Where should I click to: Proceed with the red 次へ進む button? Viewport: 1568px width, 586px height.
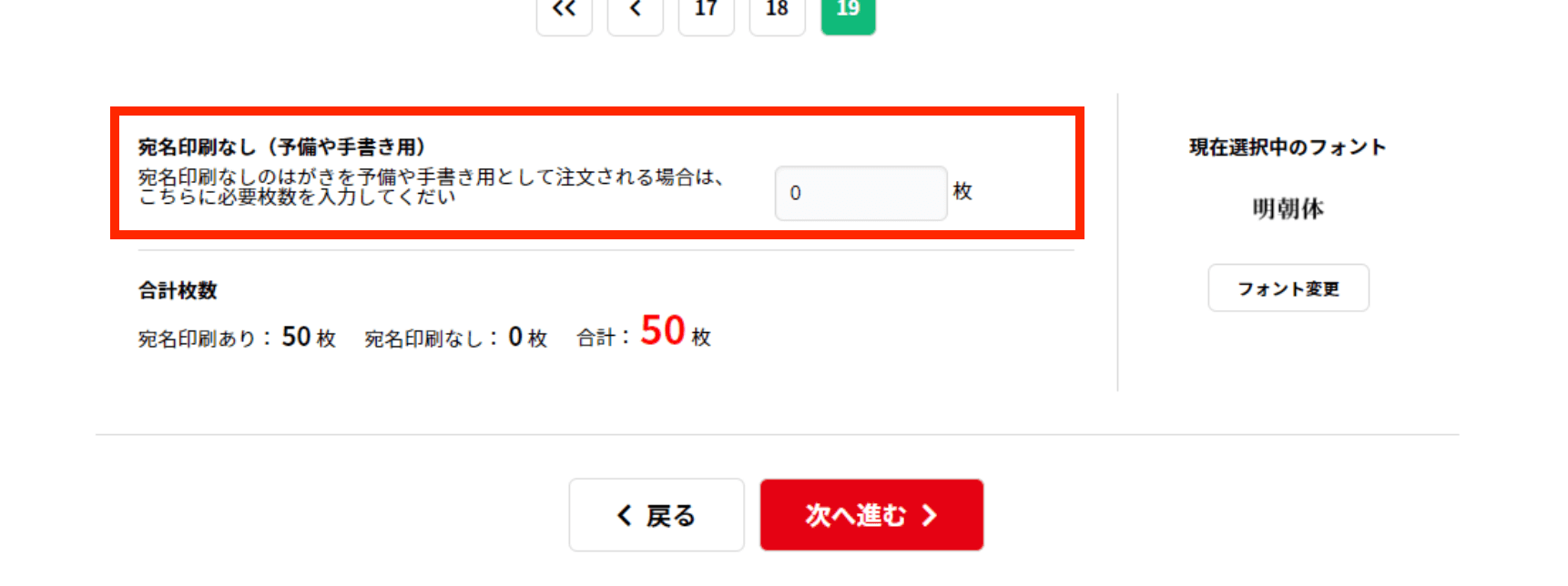(x=872, y=515)
